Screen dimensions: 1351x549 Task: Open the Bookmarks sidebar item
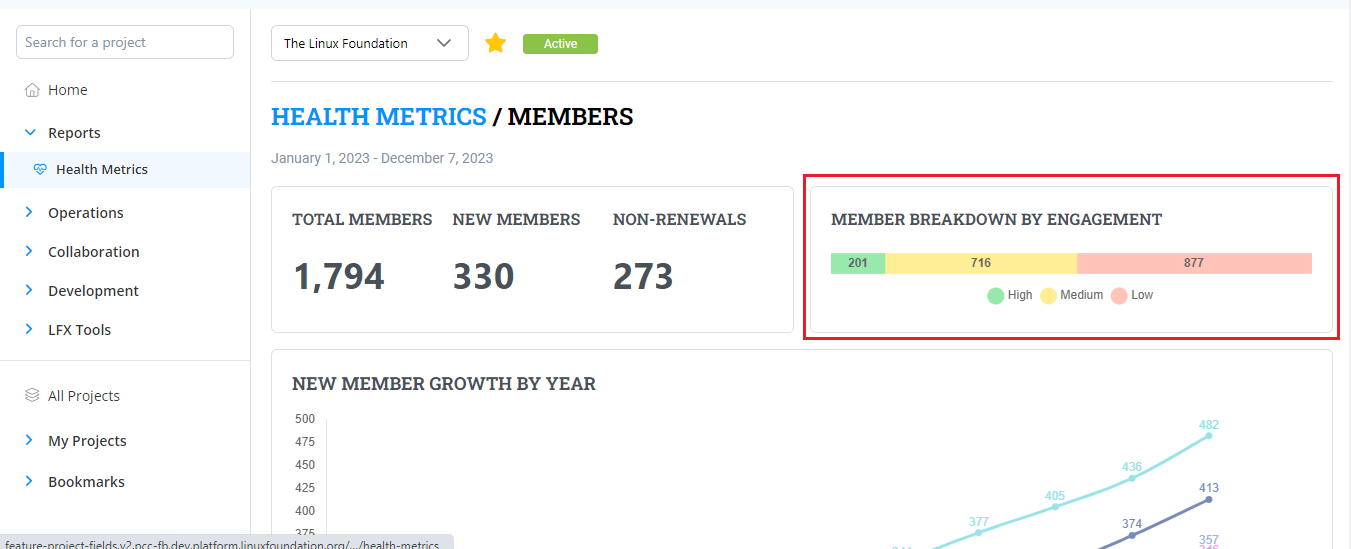click(x=86, y=482)
